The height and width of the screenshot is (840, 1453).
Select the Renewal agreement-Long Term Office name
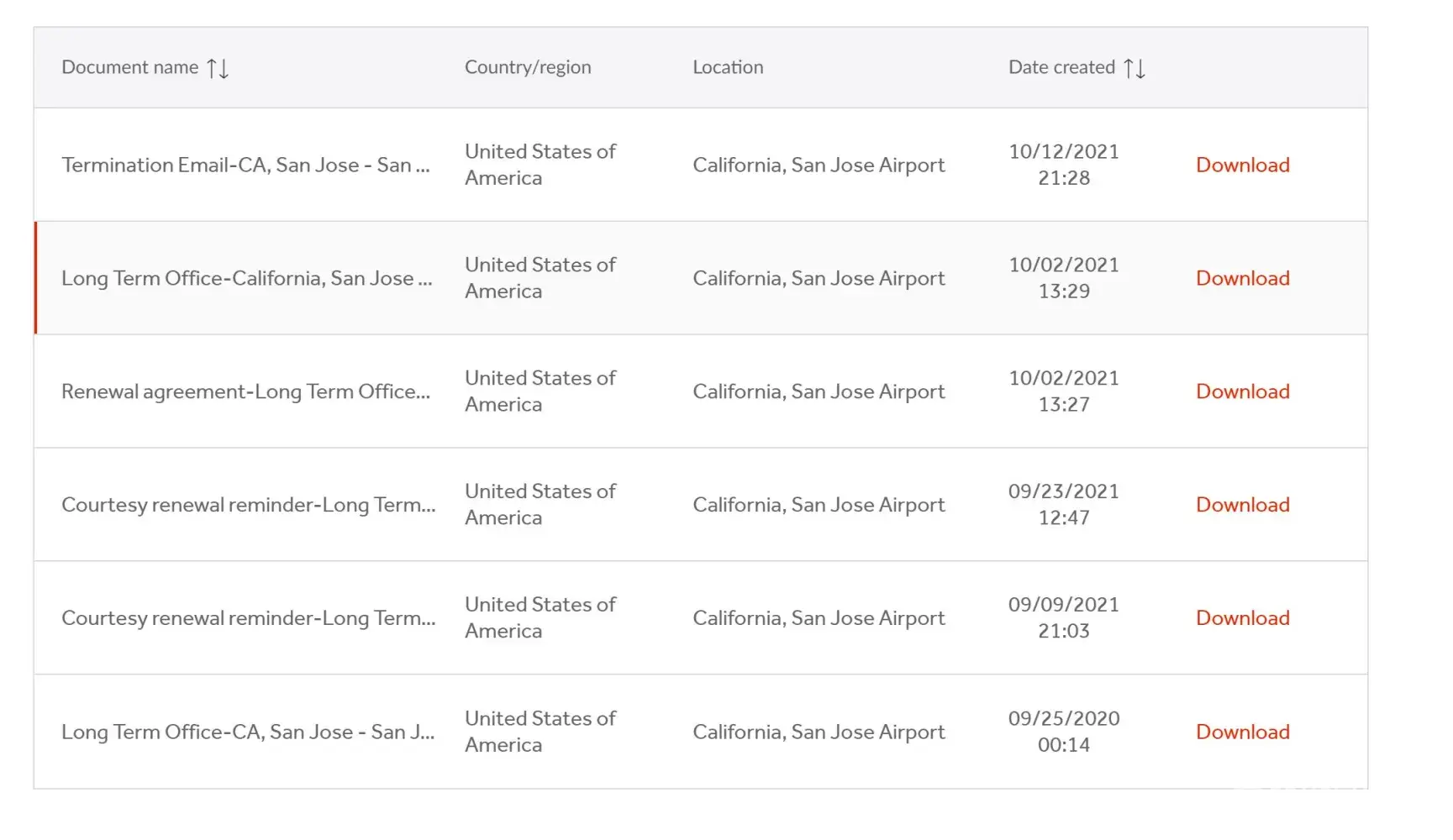pyautogui.click(x=245, y=391)
